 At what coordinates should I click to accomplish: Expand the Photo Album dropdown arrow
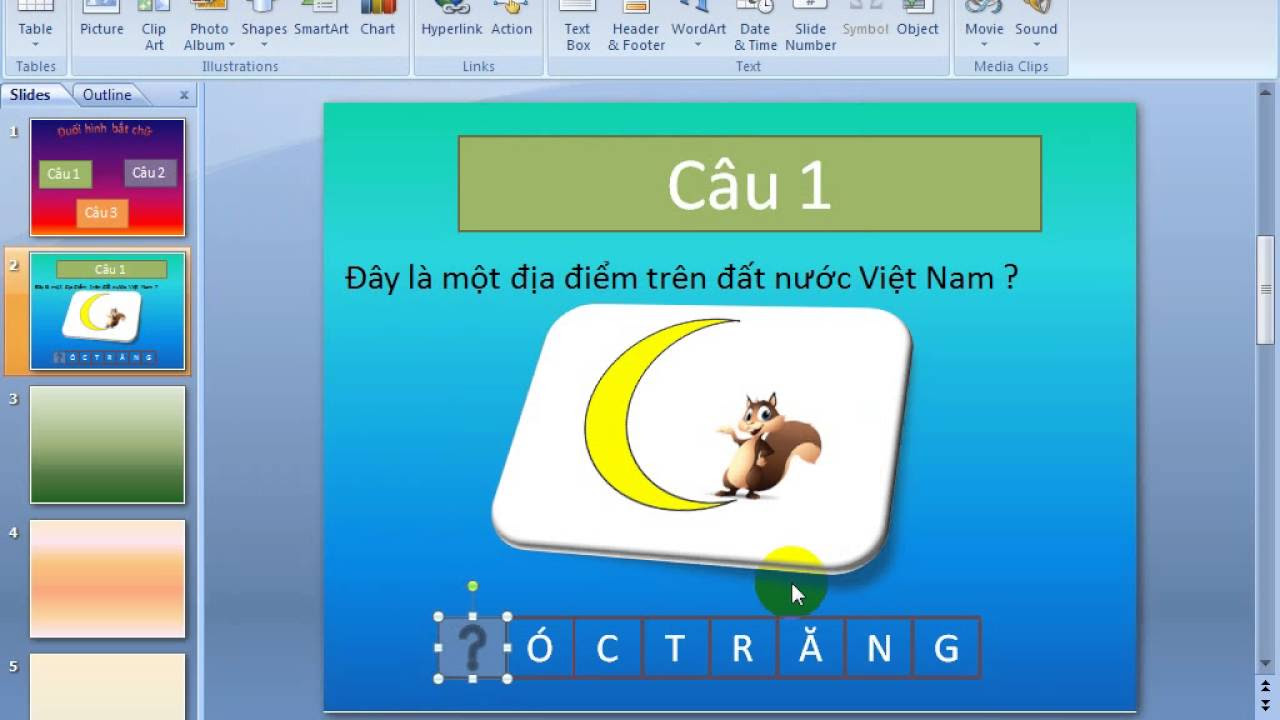tap(232, 45)
